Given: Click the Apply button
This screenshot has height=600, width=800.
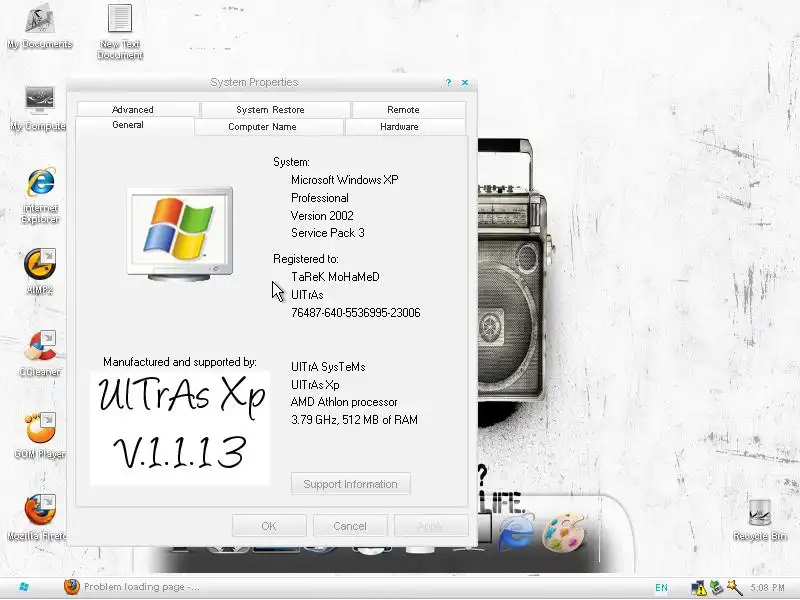Looking at the screenshot, I should (x=431, y=526).
